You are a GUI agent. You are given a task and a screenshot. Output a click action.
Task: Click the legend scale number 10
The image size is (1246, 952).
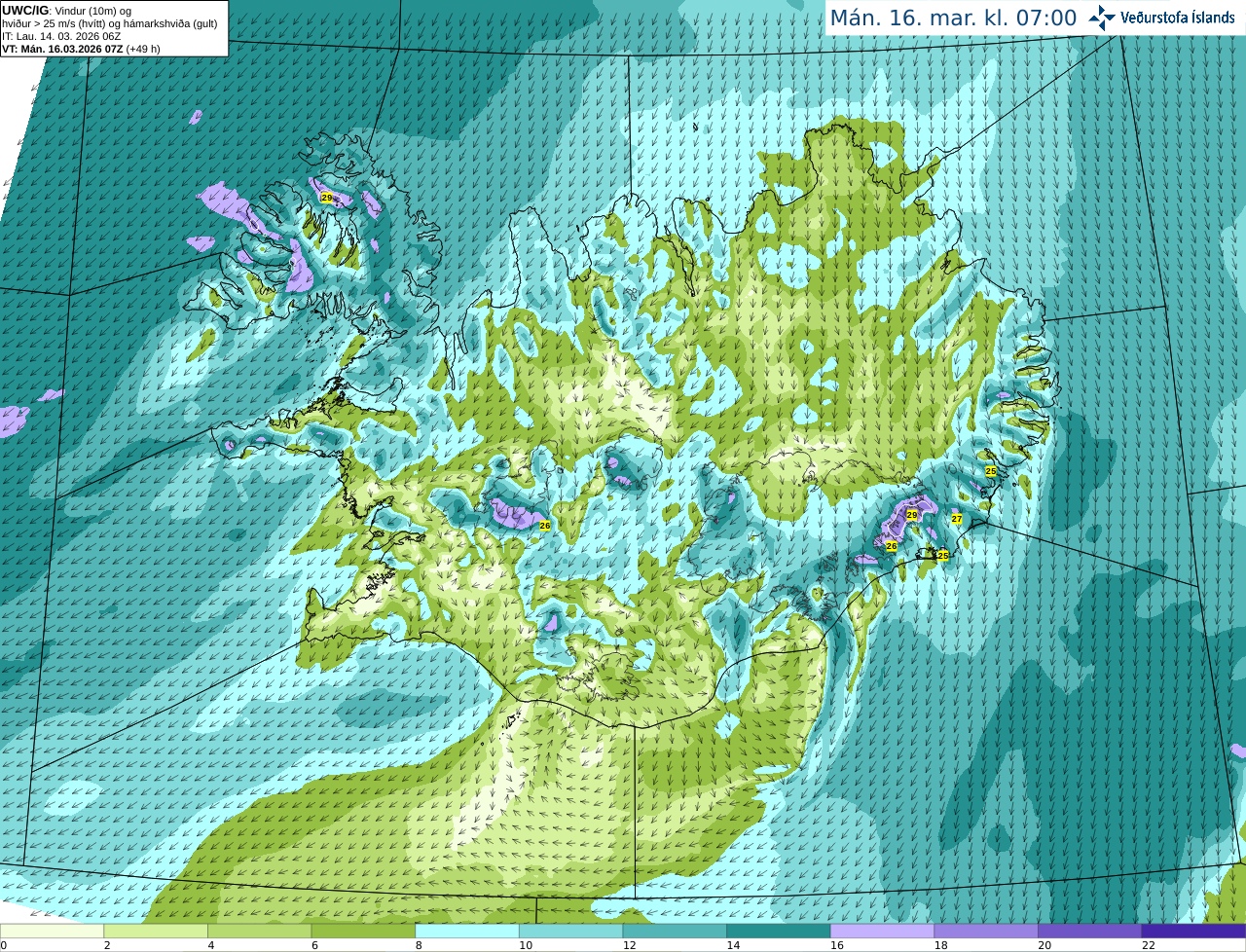525,945
